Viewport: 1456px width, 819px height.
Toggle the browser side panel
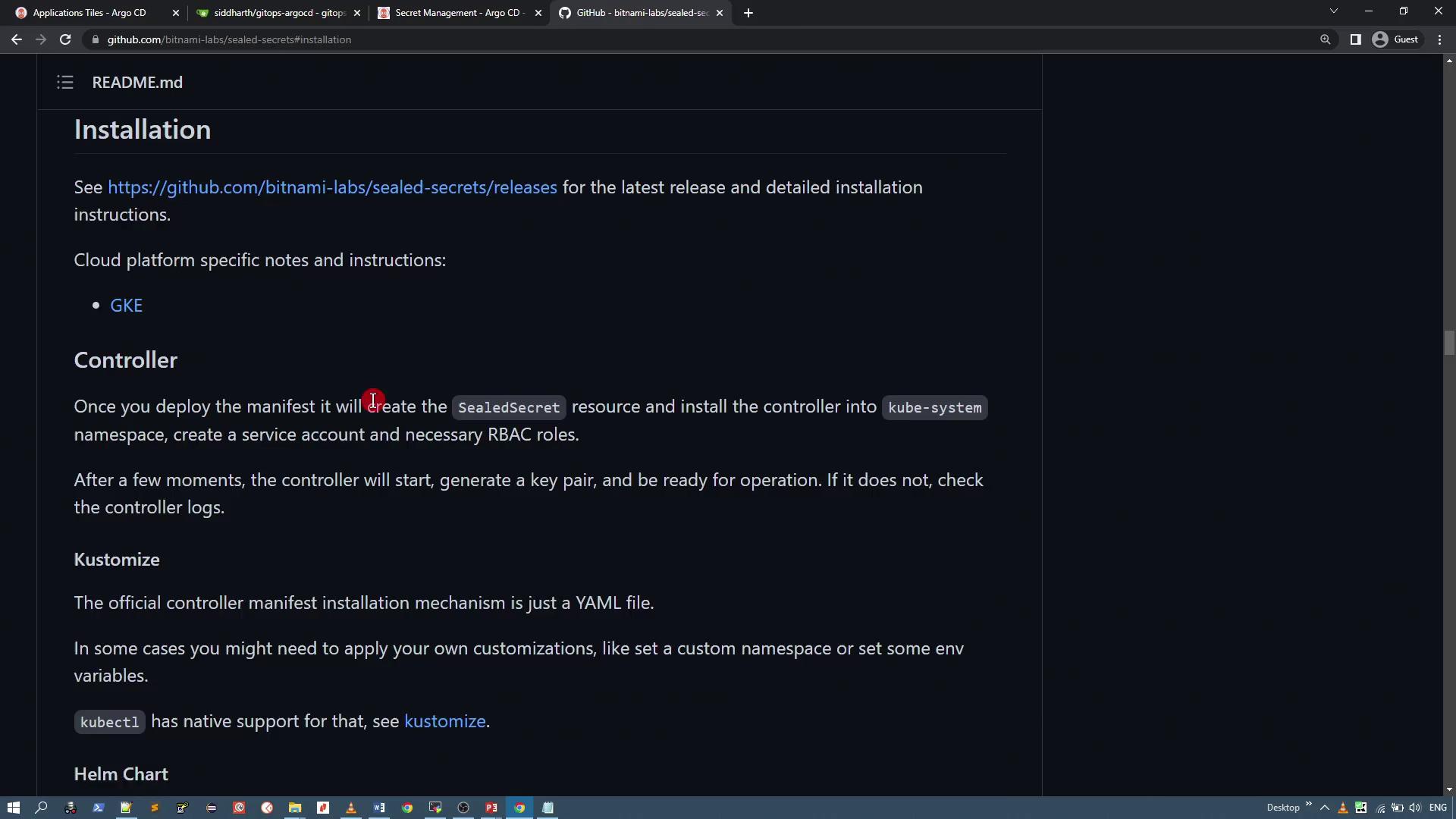[x=1355, y=39]
